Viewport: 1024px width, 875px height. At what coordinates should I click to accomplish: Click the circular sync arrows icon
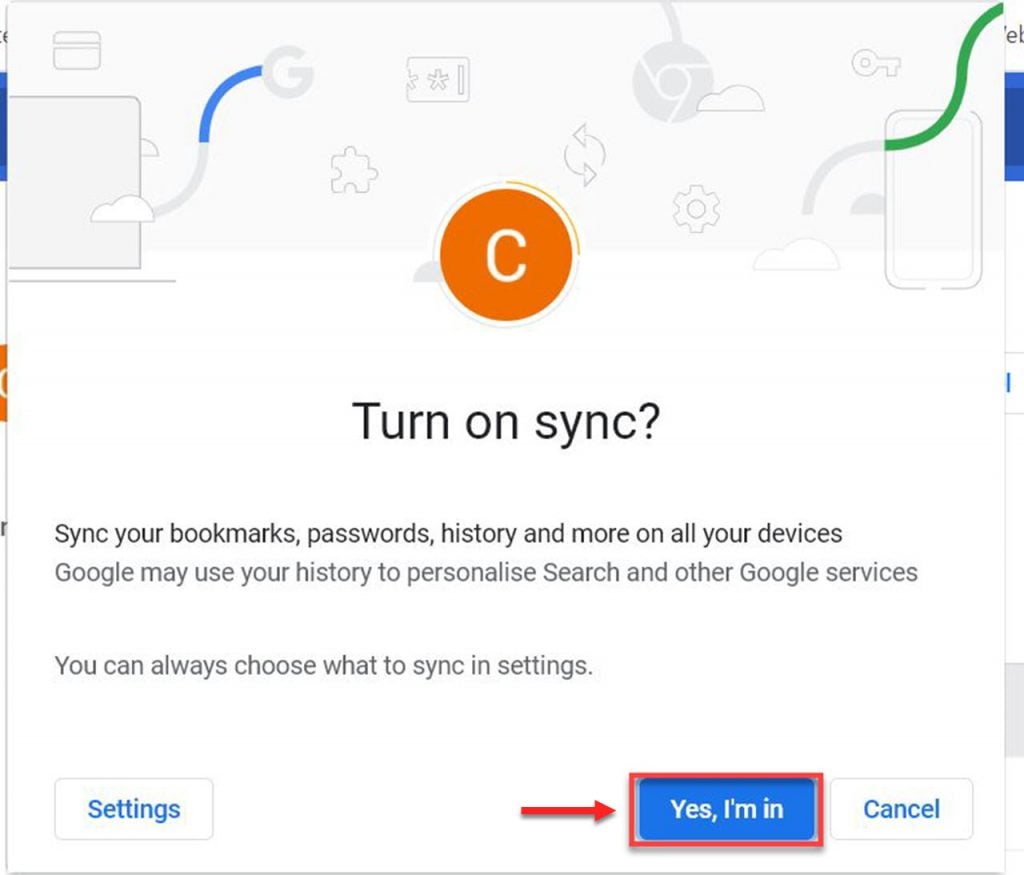(584, 155)
